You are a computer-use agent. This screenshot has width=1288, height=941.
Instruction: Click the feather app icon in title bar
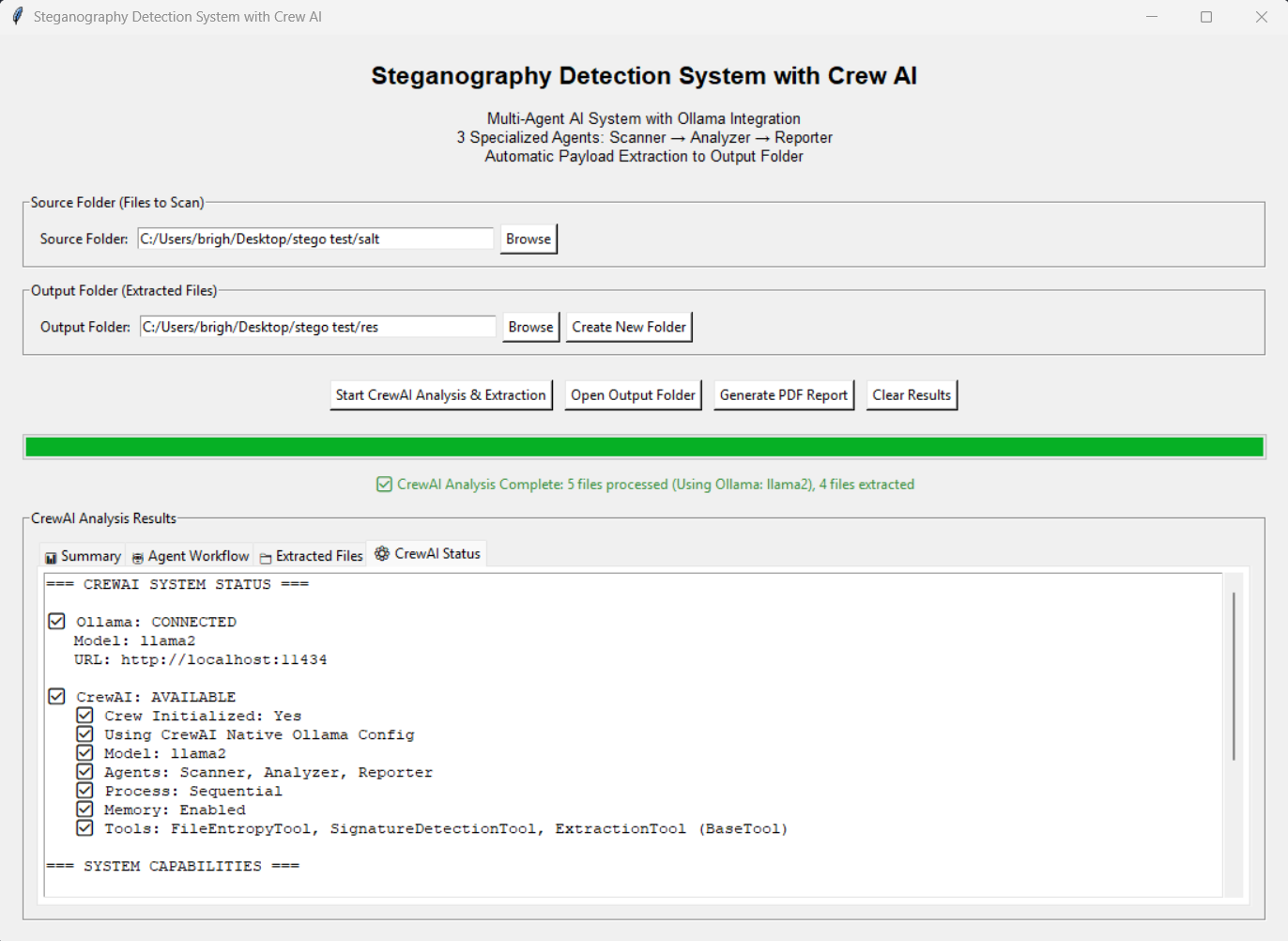(x=17, y=17)
